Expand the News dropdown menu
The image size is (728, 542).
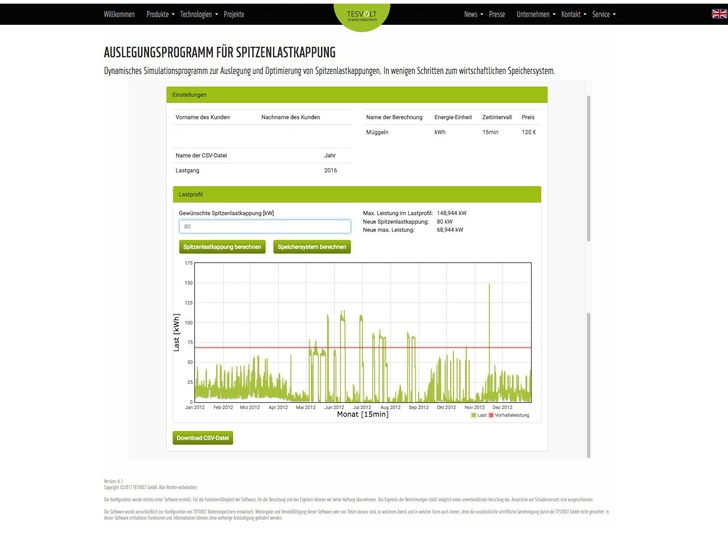tap(473, 14)
